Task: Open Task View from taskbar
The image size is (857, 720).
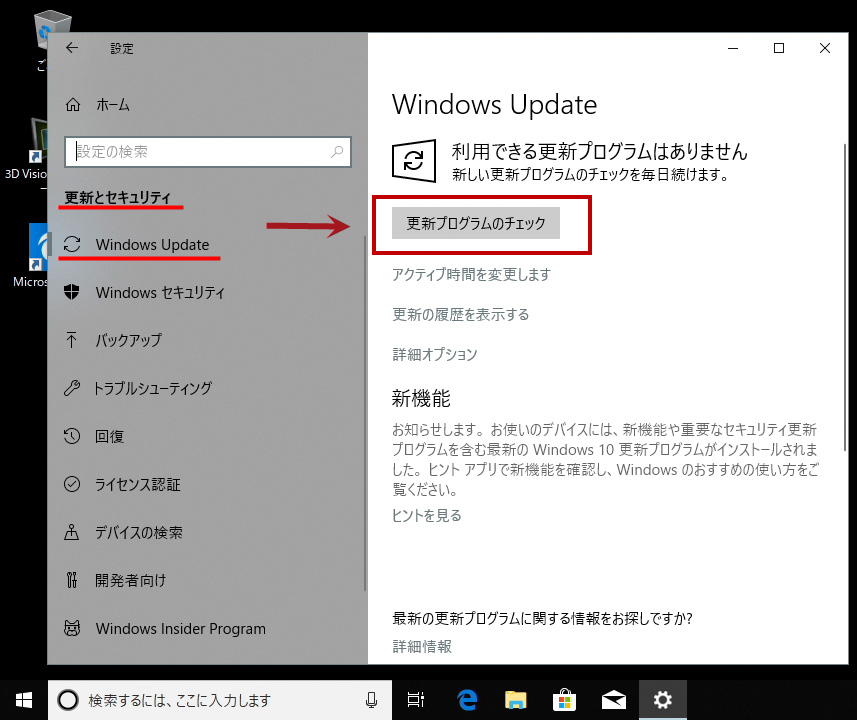Action: (x=416, y=700)
